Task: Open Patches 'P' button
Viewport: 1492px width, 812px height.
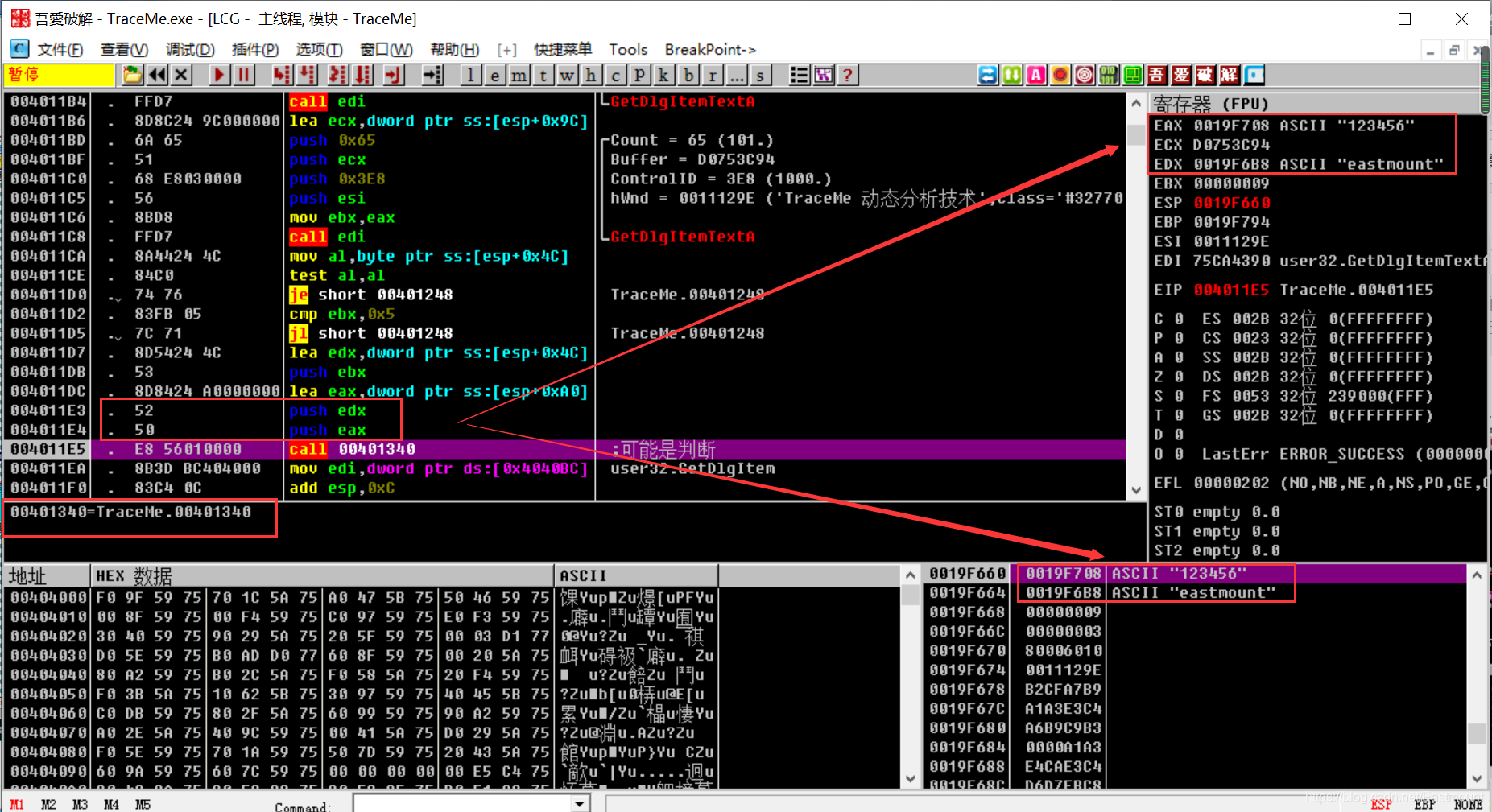Action: (x=639, y=75)
